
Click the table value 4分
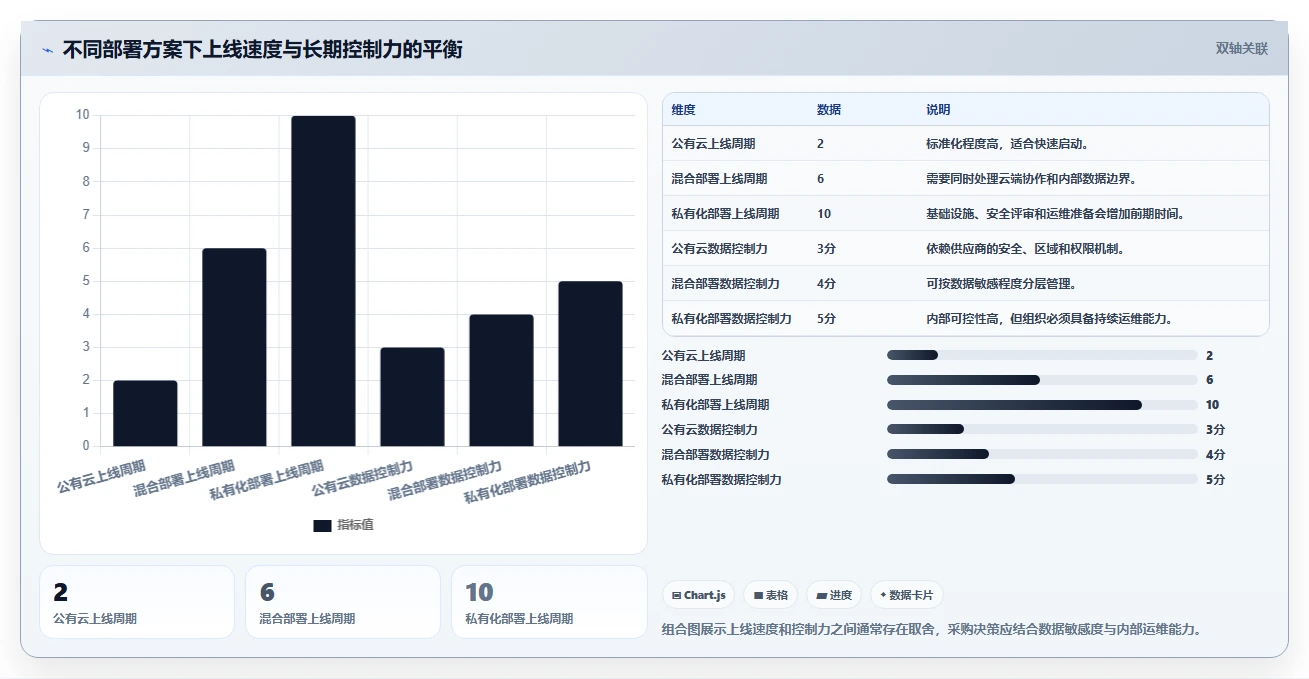coord(826,284)
